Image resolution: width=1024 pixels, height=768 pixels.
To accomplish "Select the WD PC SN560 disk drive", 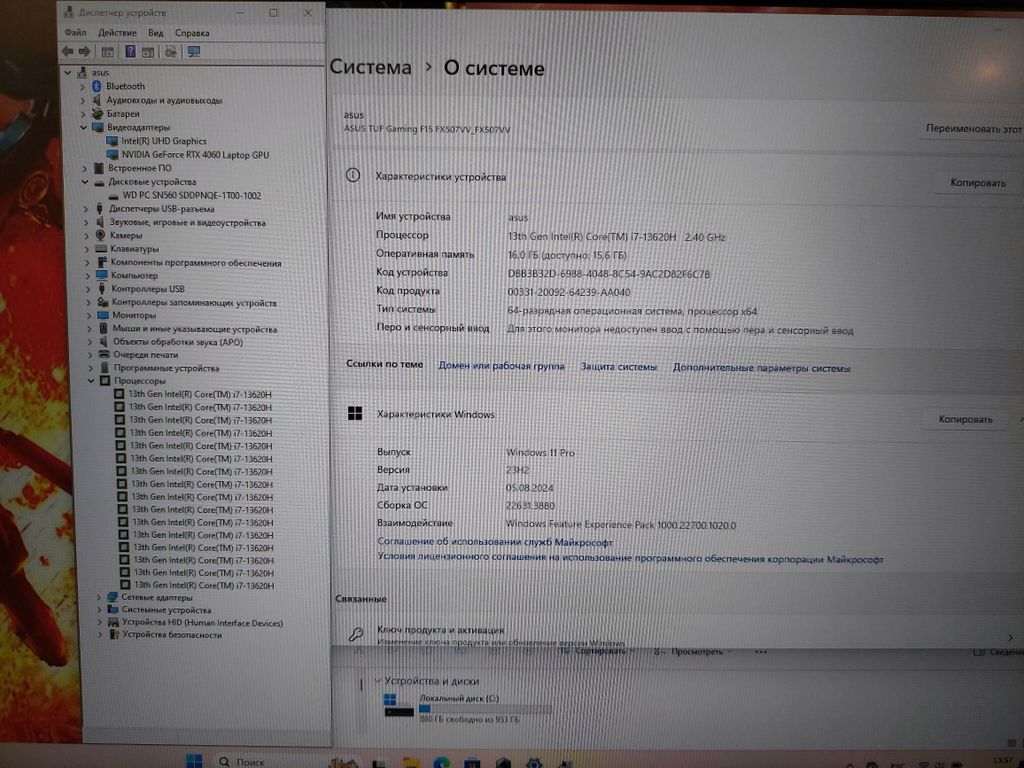I will [x=191, y=195].
